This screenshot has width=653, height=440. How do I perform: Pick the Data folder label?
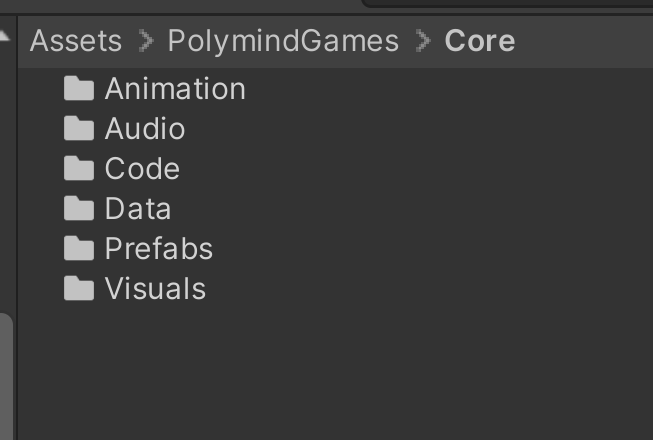(138, 209)
